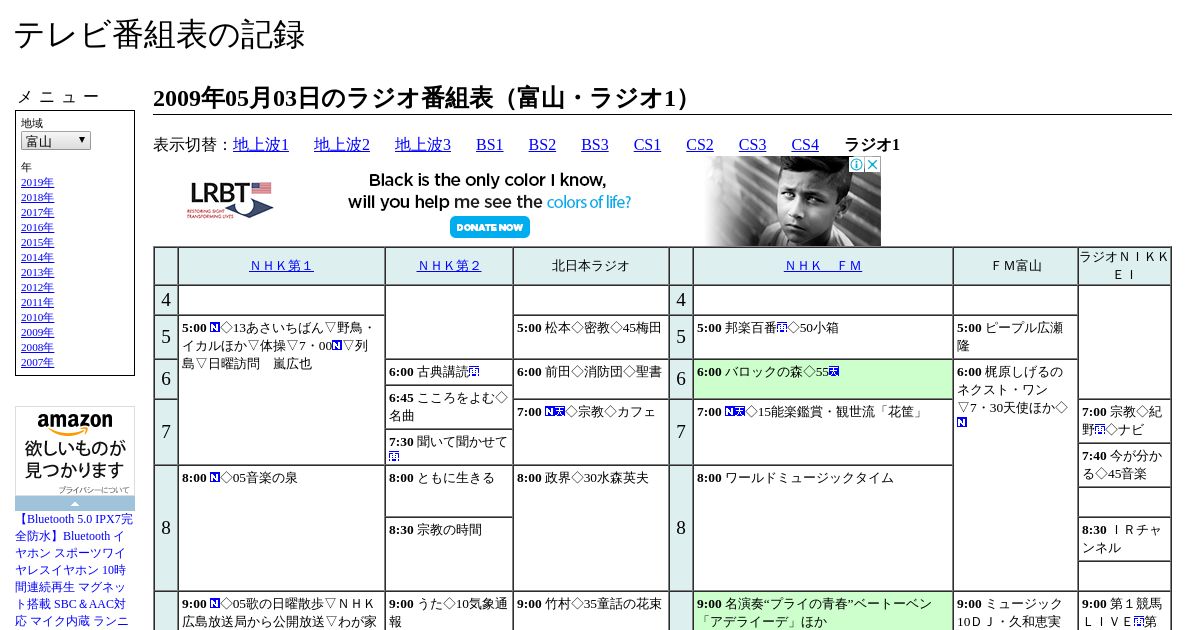Switch to 地上波3 listings
This screenshot has height=630, width=1200.
(x=423, y=145)
